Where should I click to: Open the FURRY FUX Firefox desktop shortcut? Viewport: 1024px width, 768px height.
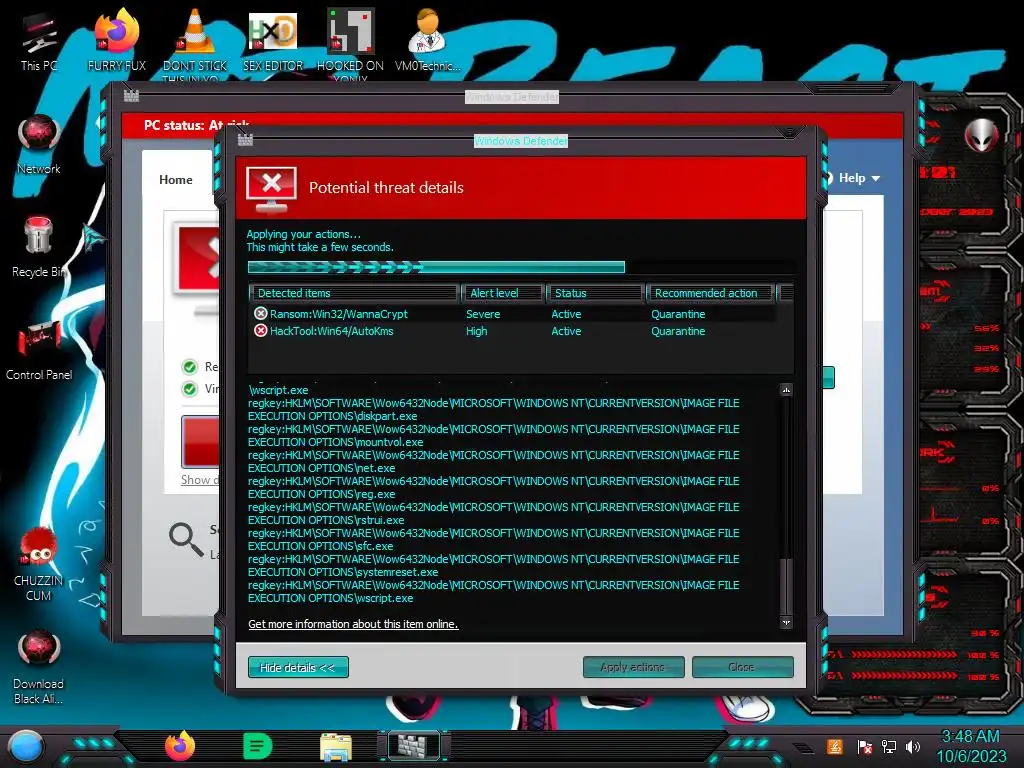point(117,40)
